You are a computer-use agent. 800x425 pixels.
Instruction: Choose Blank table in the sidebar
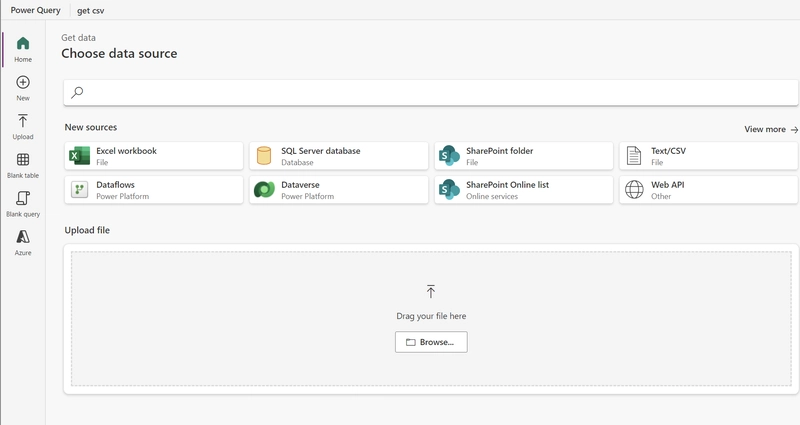coord(23,165)
